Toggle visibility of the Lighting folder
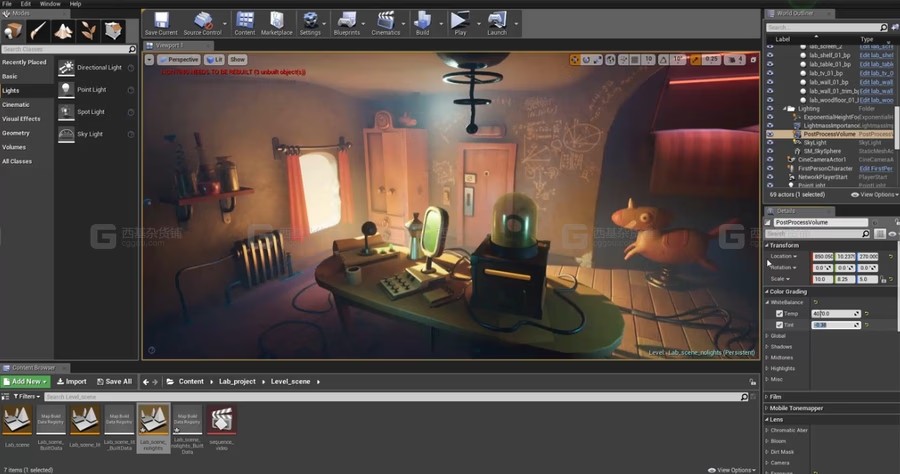This screenshot has width=900, height=474. tap(770, 108)
